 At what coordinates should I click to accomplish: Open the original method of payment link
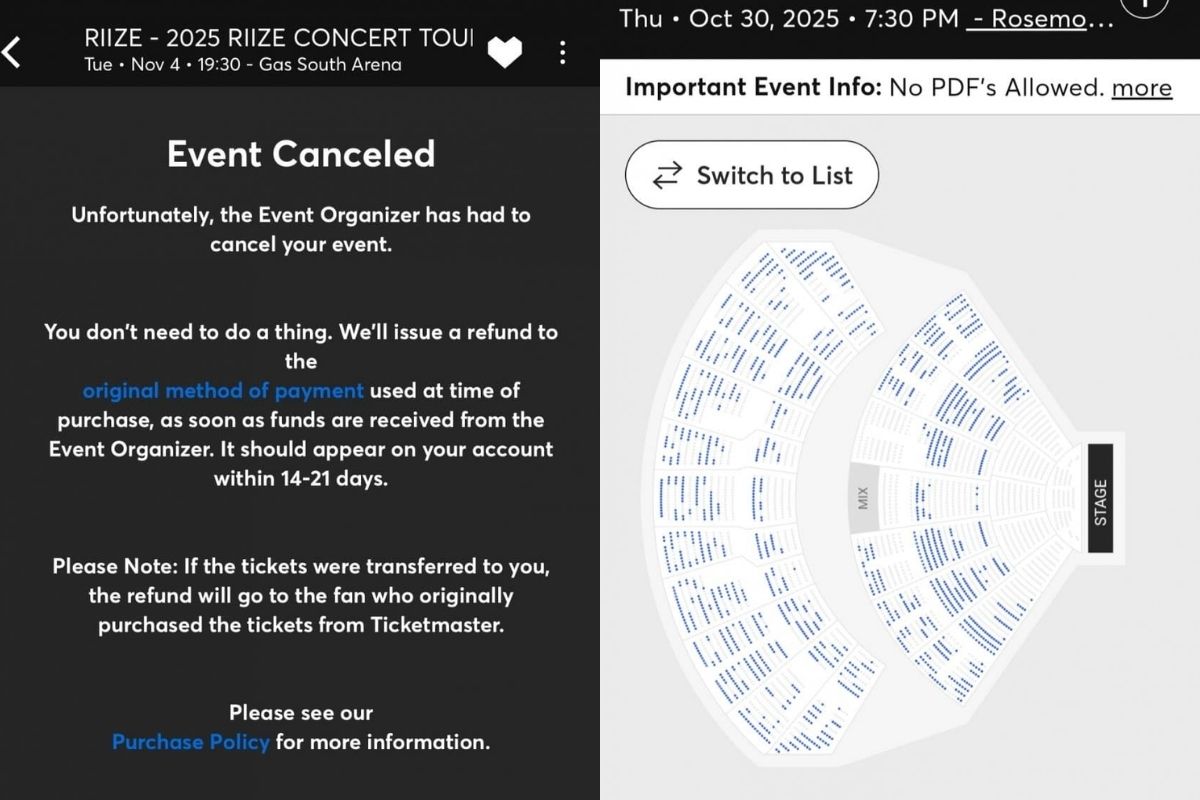pos(222,390)
